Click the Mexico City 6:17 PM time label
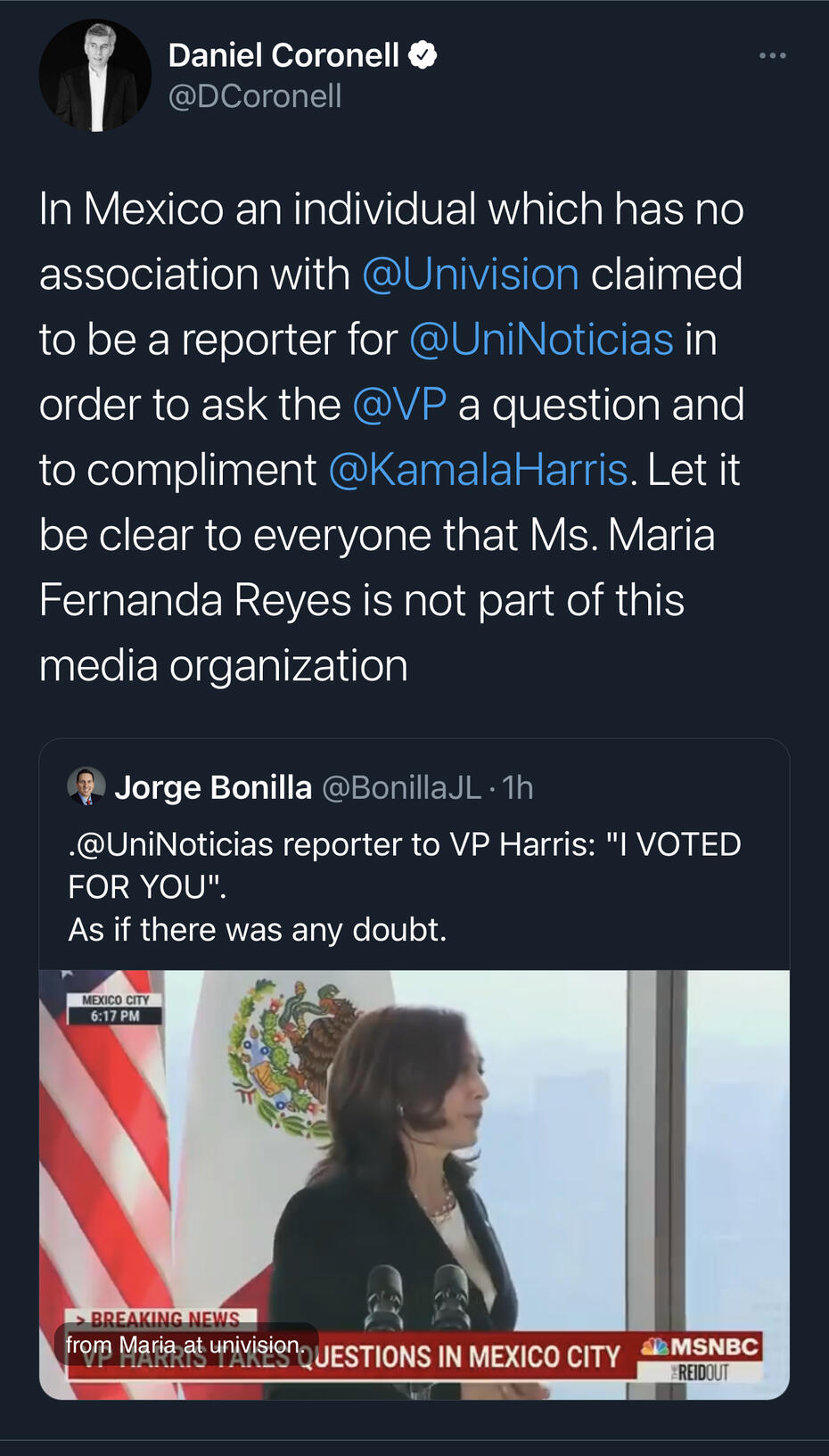Viewport: 829px width, 1456px height. (x=116, y=1008)
